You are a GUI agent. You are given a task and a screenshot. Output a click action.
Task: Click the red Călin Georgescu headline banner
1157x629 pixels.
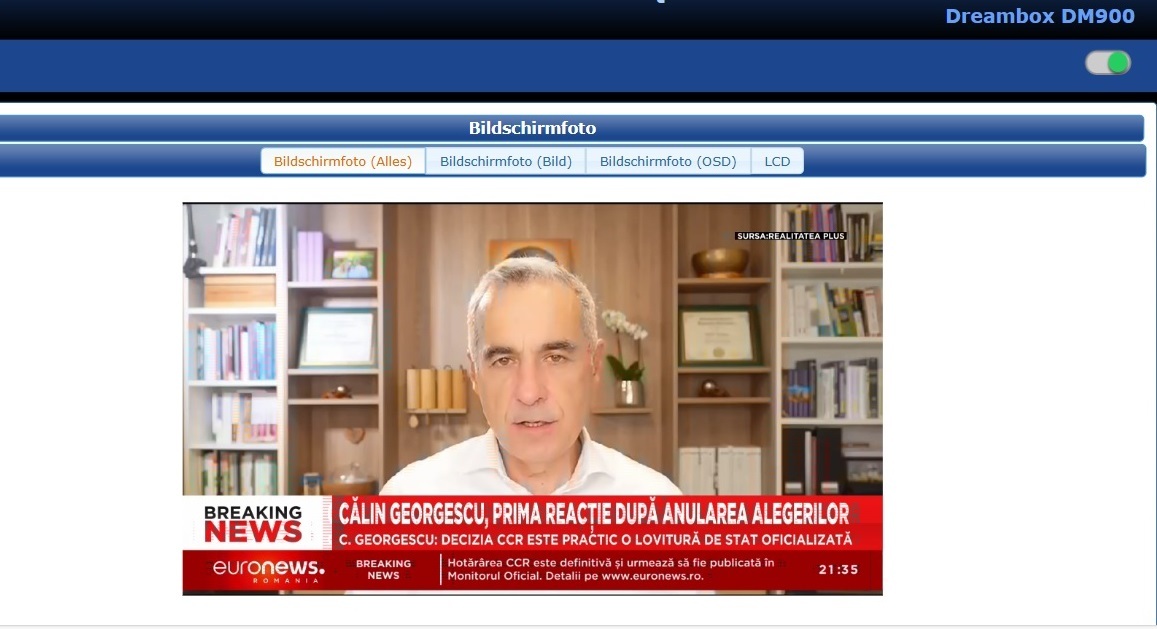pyautogui.click(x=594, y=514)
